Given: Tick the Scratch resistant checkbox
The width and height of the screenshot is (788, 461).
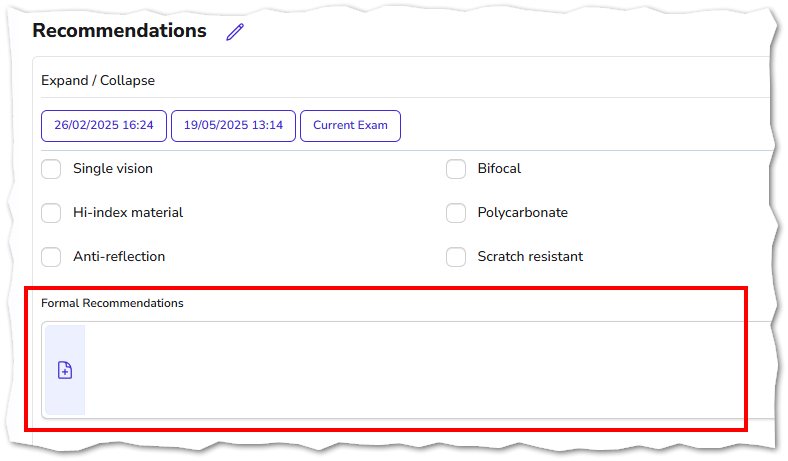Looking at the screenshot, I should click(456, 257).
